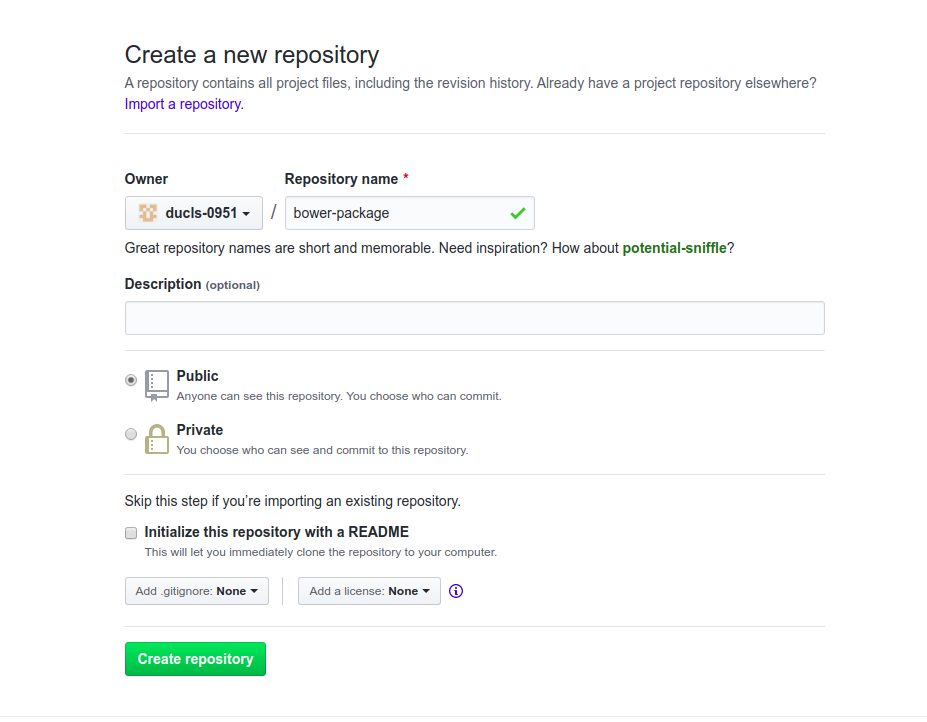The height and width of the screenshot is (722, 927).
Task: Expand the Add a license dropdown
Action: (x=369, y=591)
